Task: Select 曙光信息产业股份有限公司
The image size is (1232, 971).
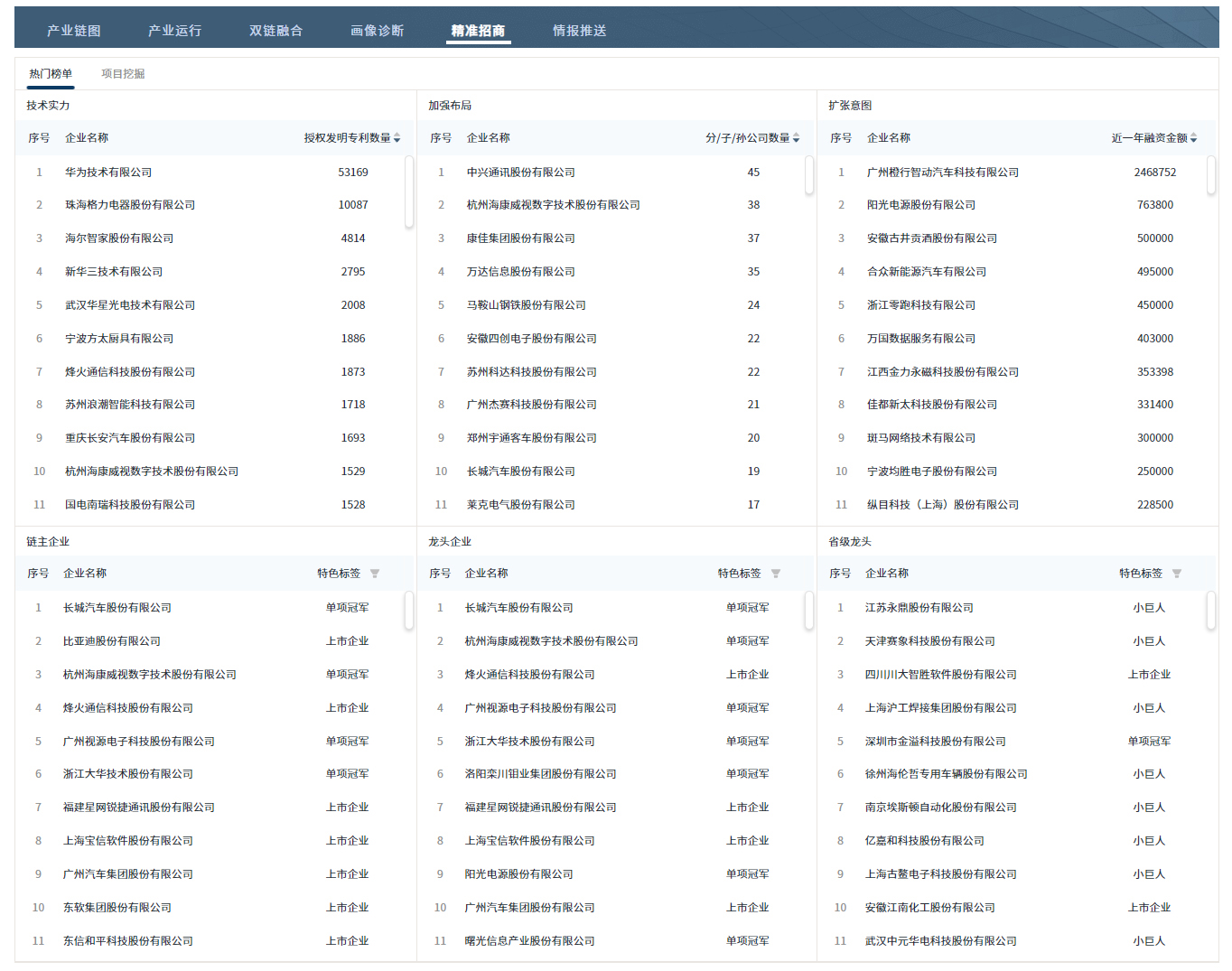Action: [x=530, y=941]
